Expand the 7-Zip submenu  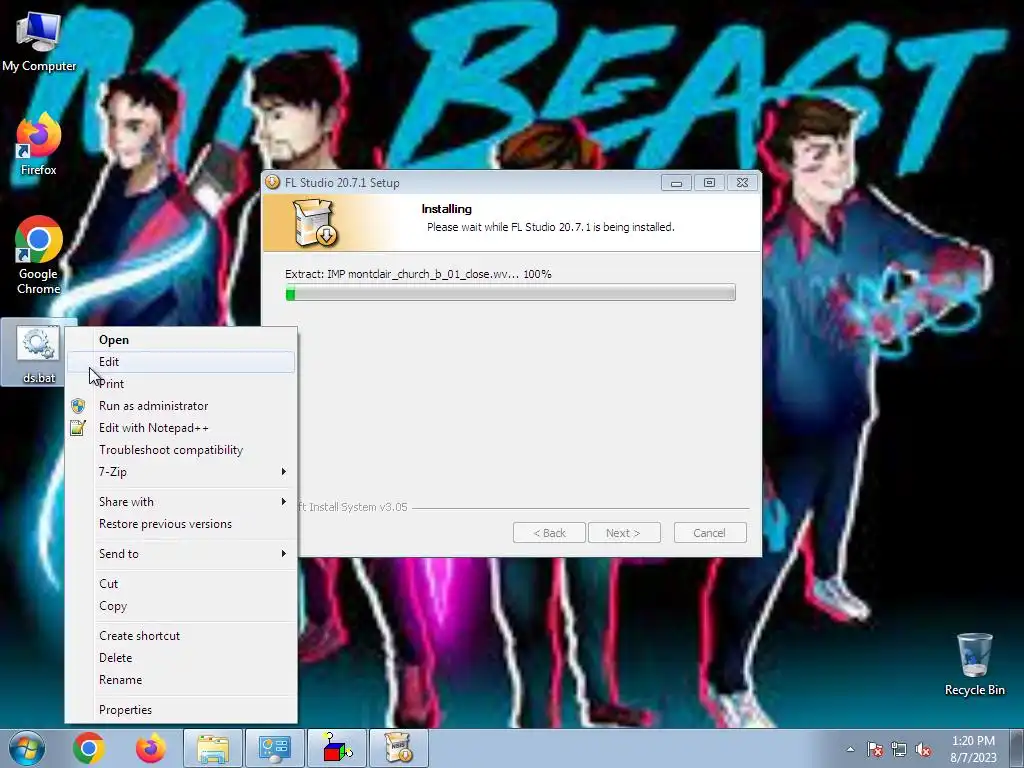(181, 472)
